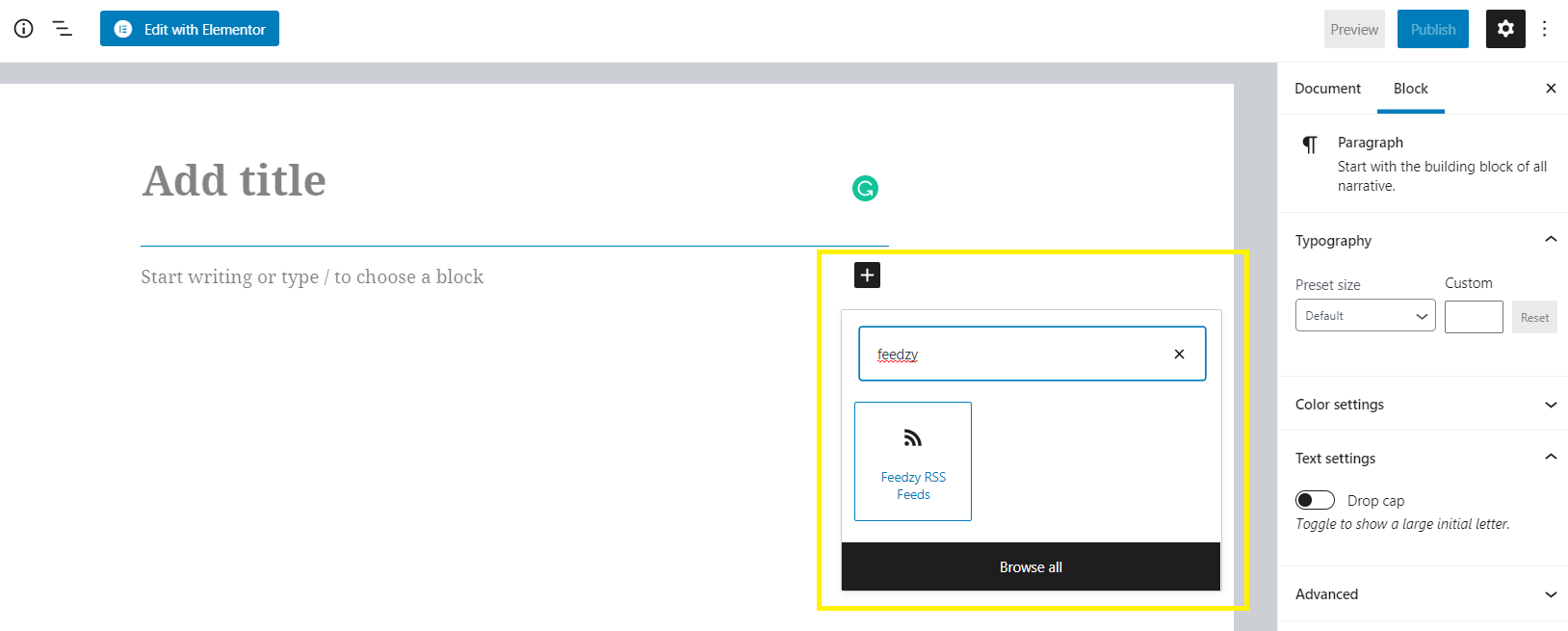Expand the Color settings section

1424,405
